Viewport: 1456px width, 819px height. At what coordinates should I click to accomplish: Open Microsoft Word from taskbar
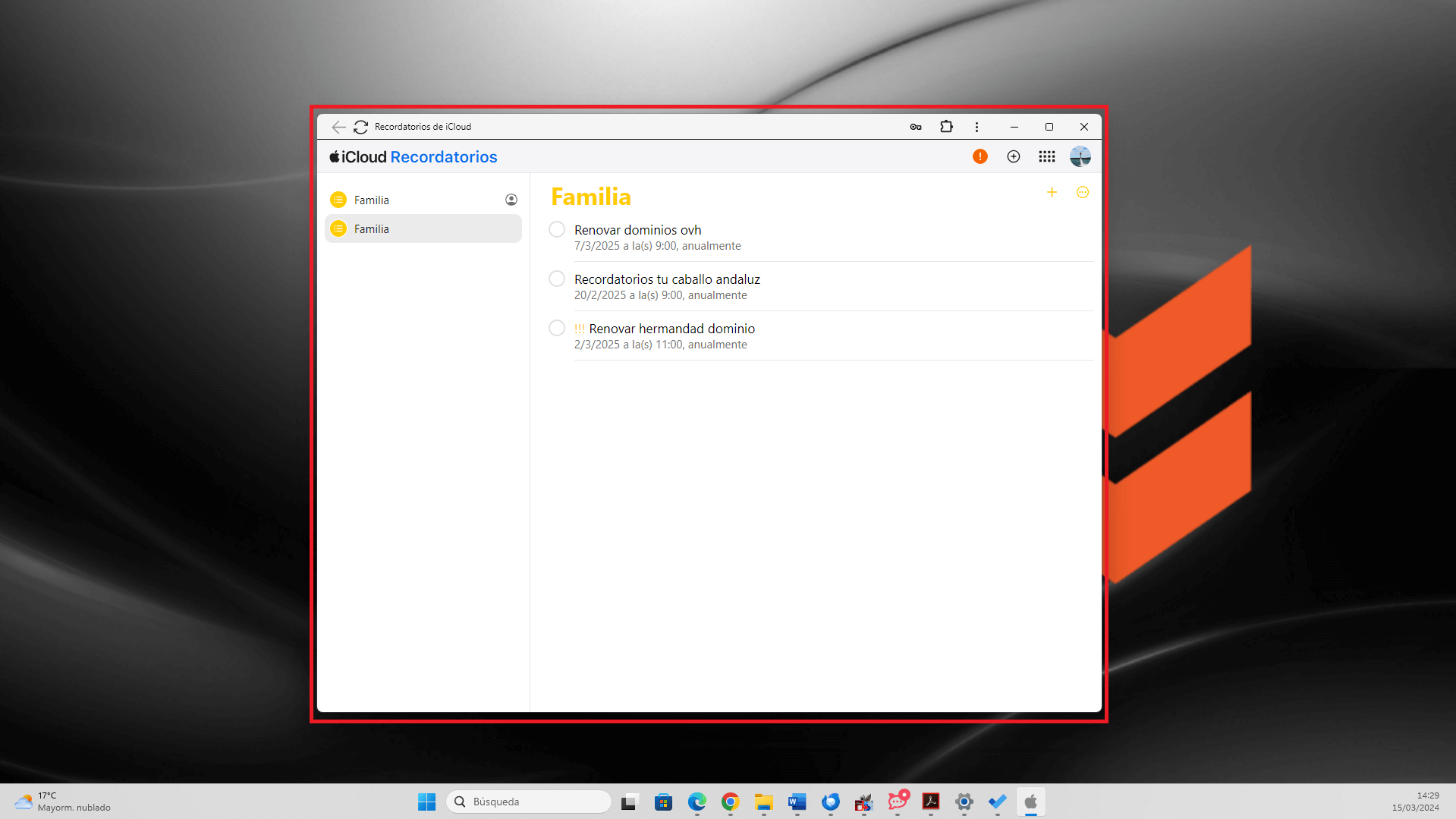[797, 802]
